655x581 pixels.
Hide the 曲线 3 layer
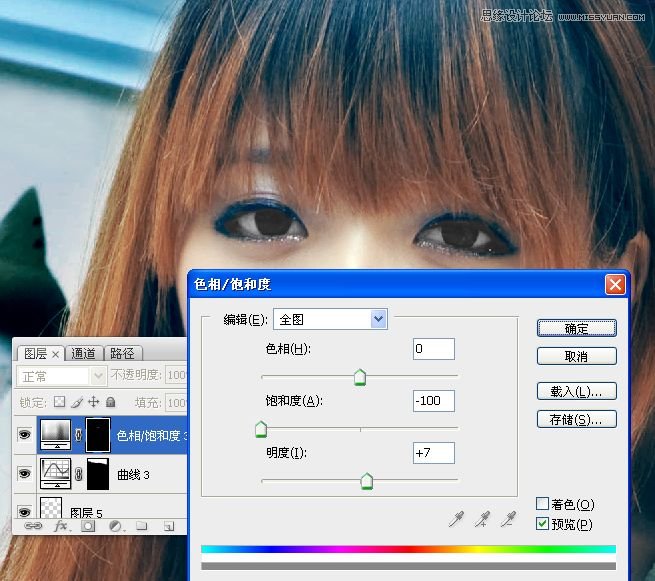click(x=24, y=473)
